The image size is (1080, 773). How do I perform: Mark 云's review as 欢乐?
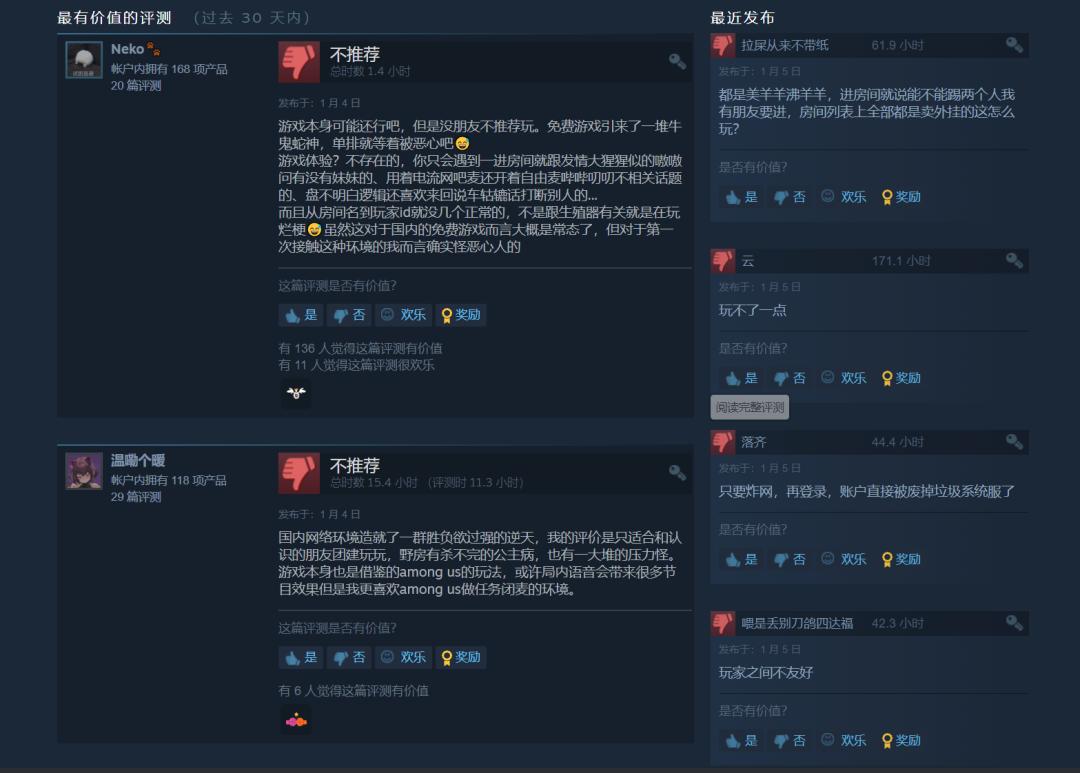click(844, 378)
